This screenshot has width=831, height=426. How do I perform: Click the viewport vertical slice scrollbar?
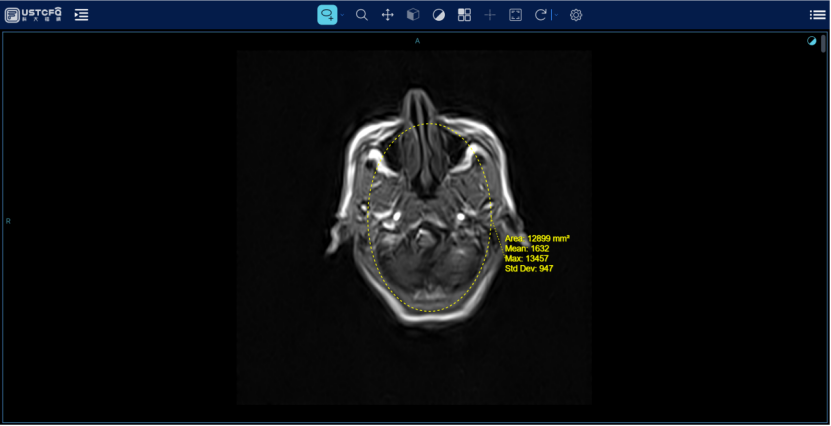(x=824, y=45)
